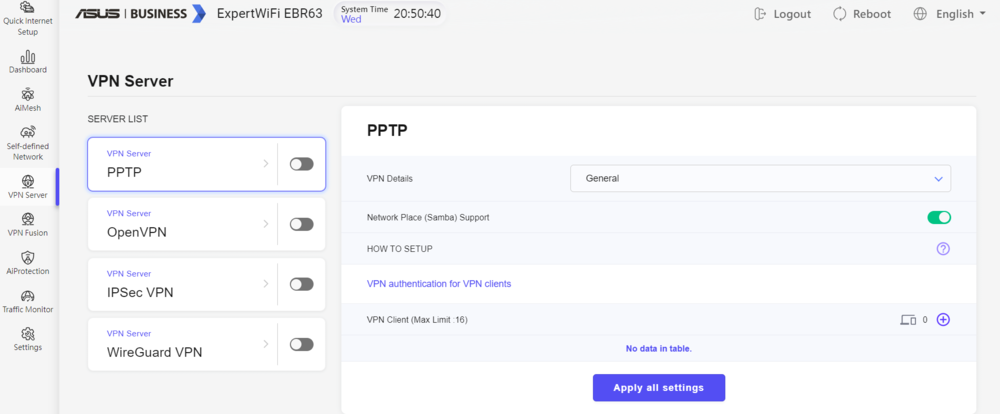This screenshot has width=1000, height=414.
Task: Disable Network Place (Samba) Support toggle
Action: click(x=939, y=218)
